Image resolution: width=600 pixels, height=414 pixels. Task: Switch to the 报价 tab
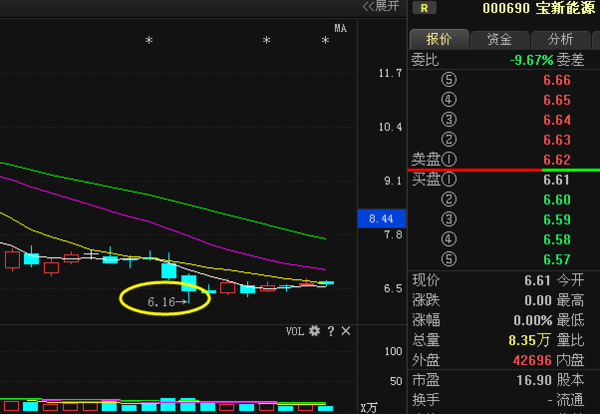439,39
